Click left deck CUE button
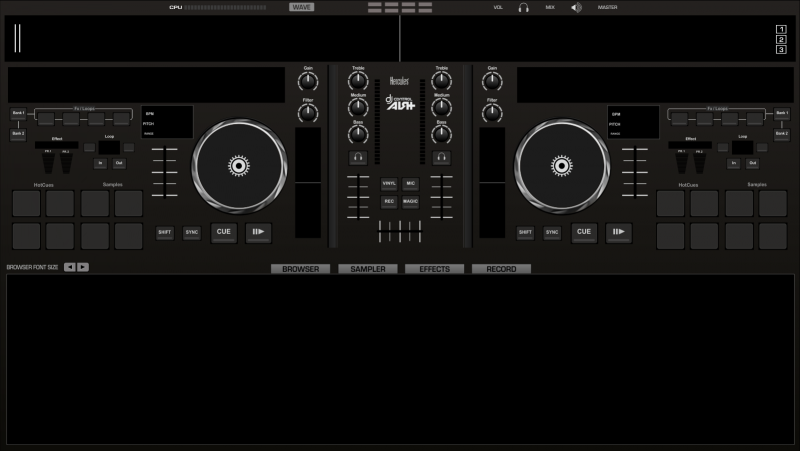The height and width of the screenshot is (451, 800). click(x=224, y=232)
